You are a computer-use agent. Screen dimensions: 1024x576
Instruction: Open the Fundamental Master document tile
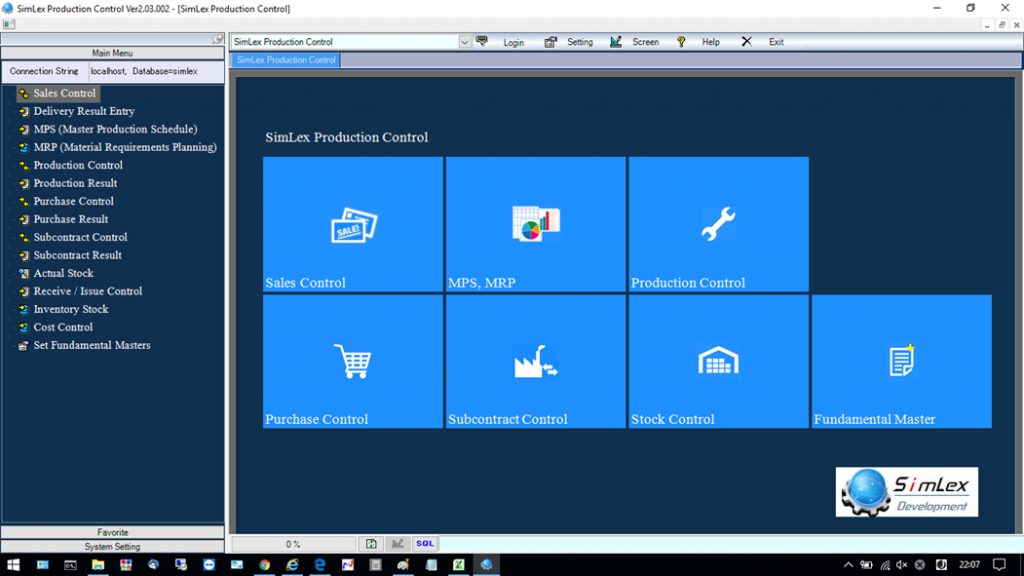pyautogui.click(x=900, y=361)
